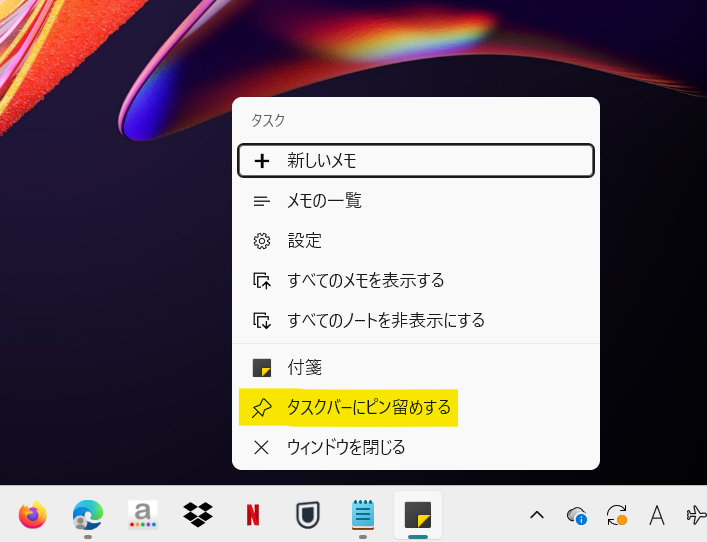Screen dimensions: 707x542
Task: Select すべてのメモを表示する
Action: click(x=416, y=280)
